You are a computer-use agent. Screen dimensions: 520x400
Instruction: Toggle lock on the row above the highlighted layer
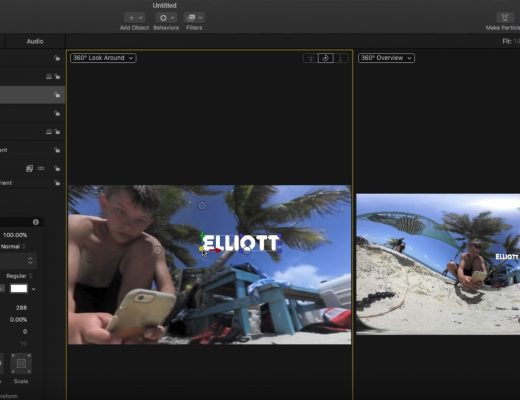click(57, 77)
